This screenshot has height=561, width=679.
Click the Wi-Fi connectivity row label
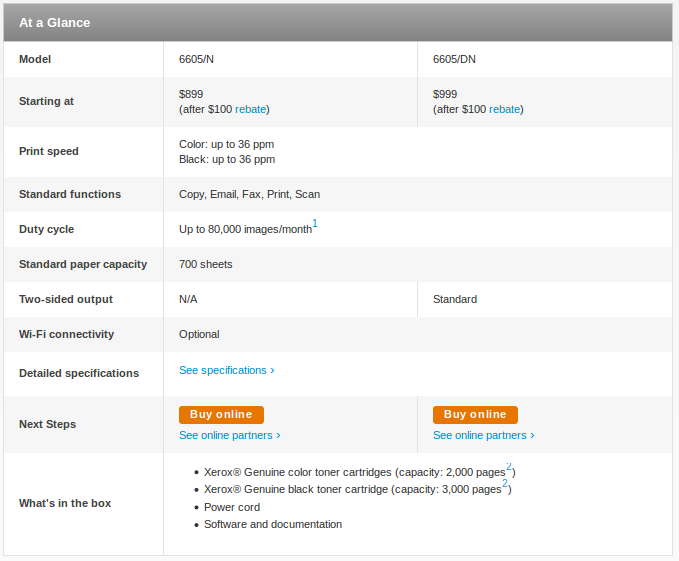point(66,334)
